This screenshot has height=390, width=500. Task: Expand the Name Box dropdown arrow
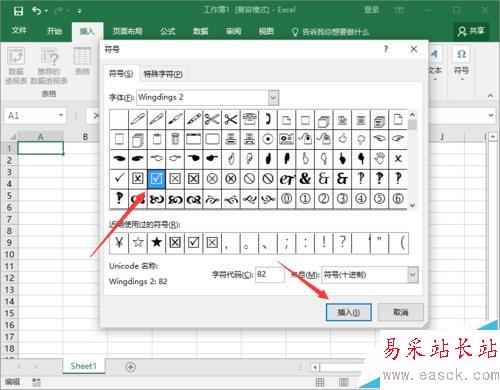pos(61,115)
